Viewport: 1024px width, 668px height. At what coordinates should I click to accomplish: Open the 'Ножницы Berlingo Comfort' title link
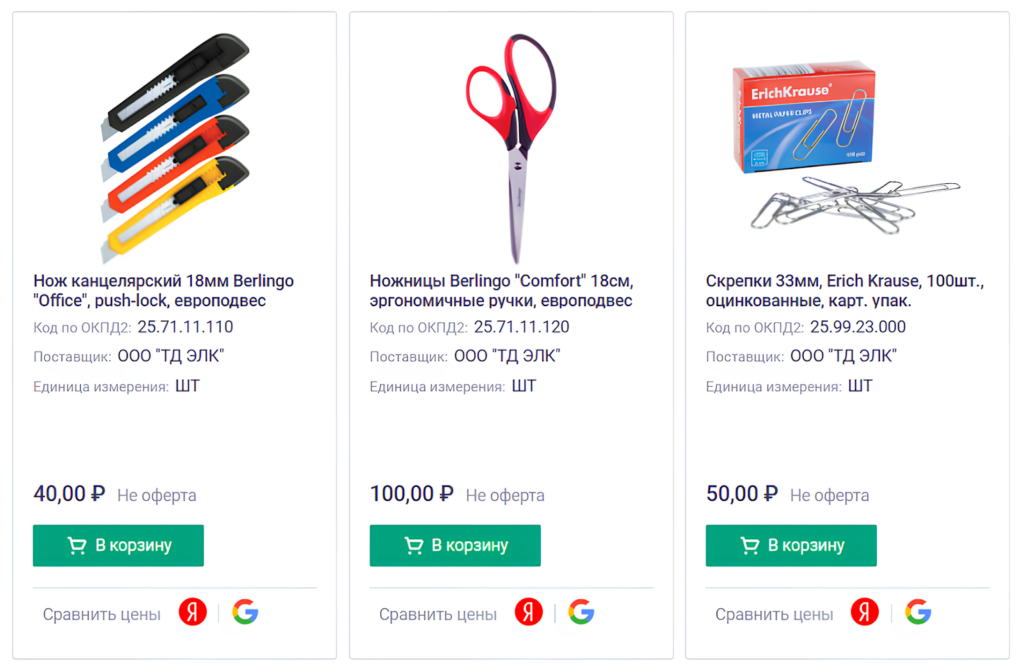click(x=502, y=291)
